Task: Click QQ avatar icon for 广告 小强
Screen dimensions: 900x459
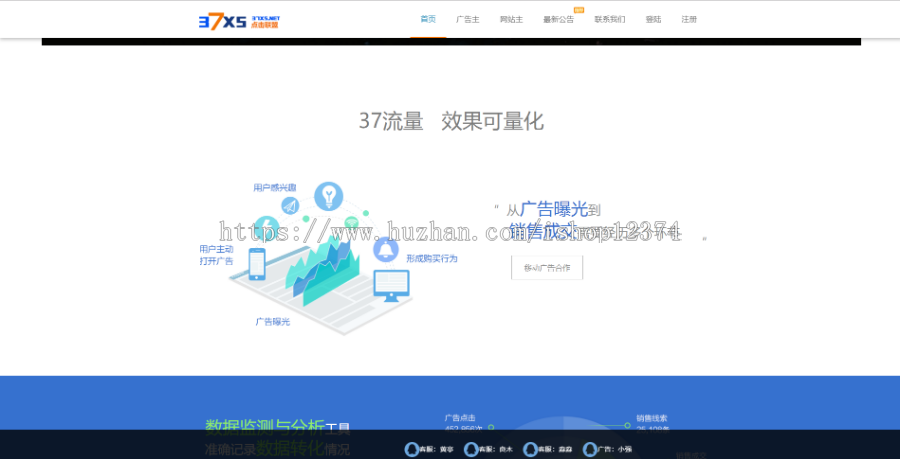Action: pyautogui.click(x=589, y=449)
